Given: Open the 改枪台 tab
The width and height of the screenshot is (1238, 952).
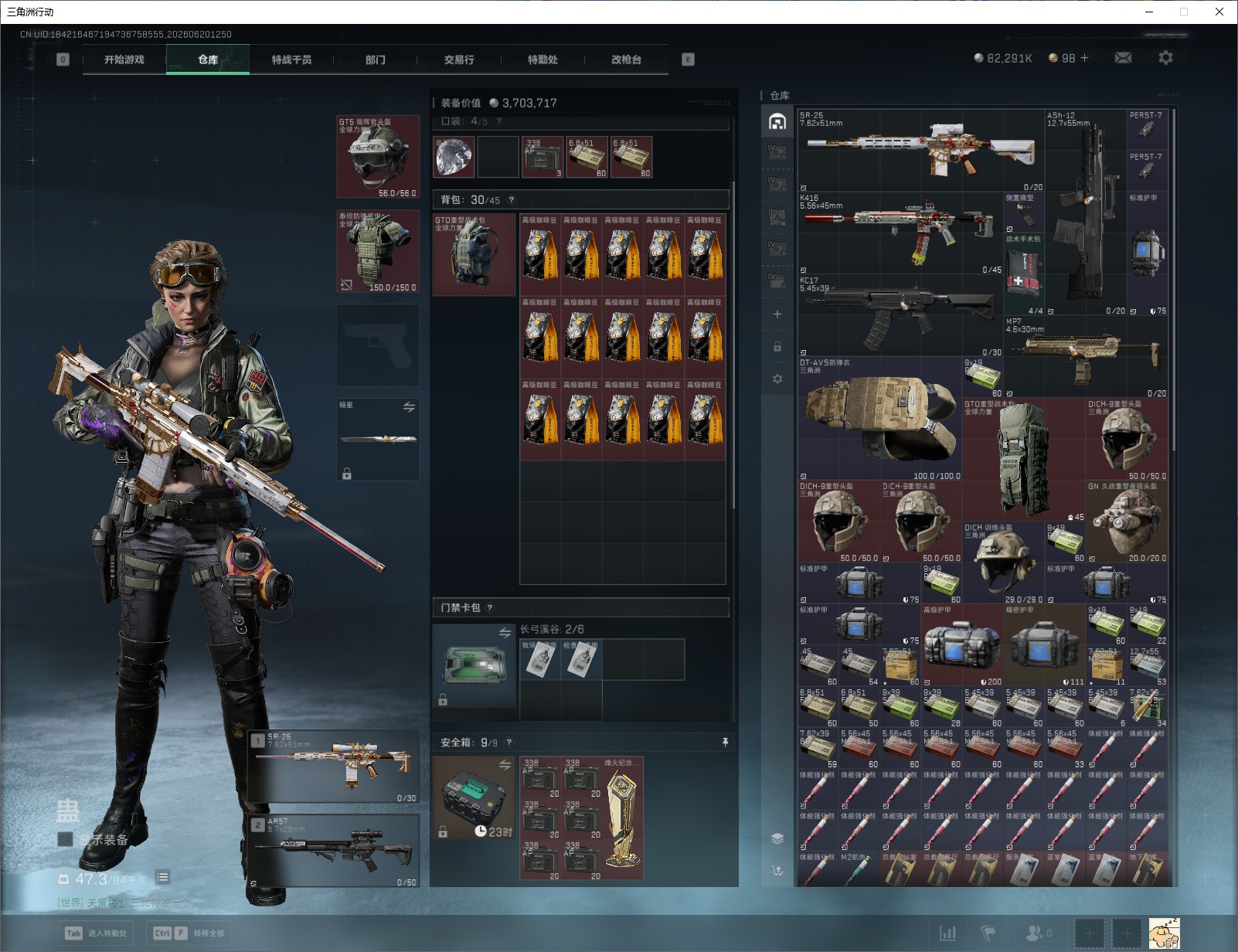Looking at the screenshot, I should click(x=626, y=59).
